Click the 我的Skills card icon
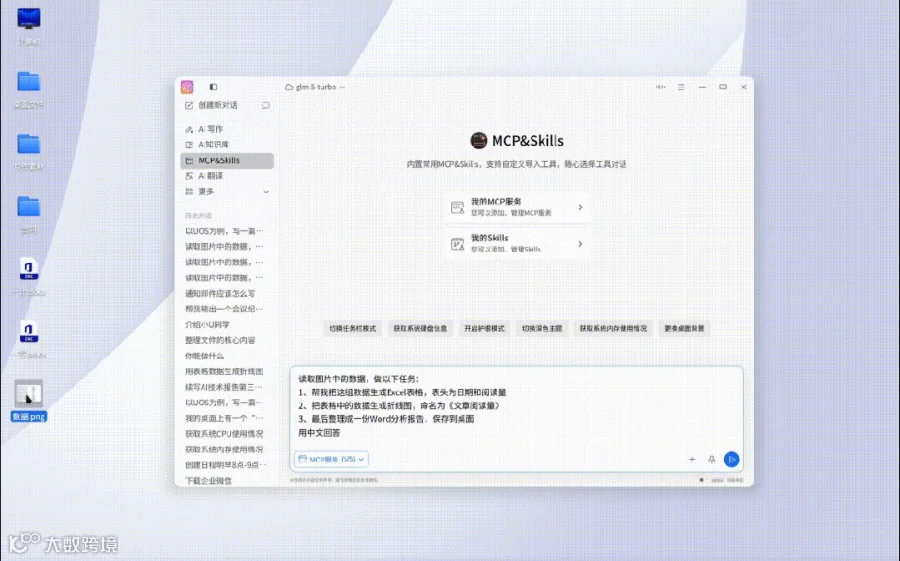This screenshot has width=900, height=561. click(x=457, y=245)
